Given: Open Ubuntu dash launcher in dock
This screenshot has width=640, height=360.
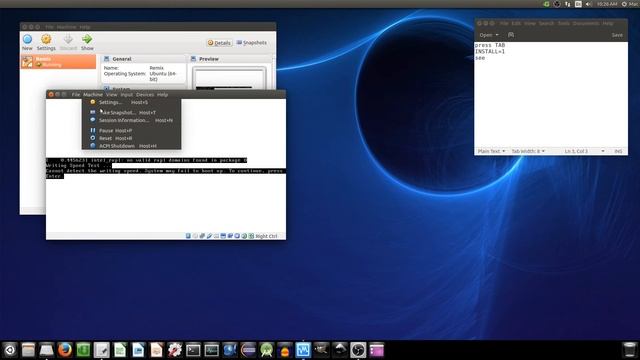Looking at the screenshot, I should click(x=10, y=350).
